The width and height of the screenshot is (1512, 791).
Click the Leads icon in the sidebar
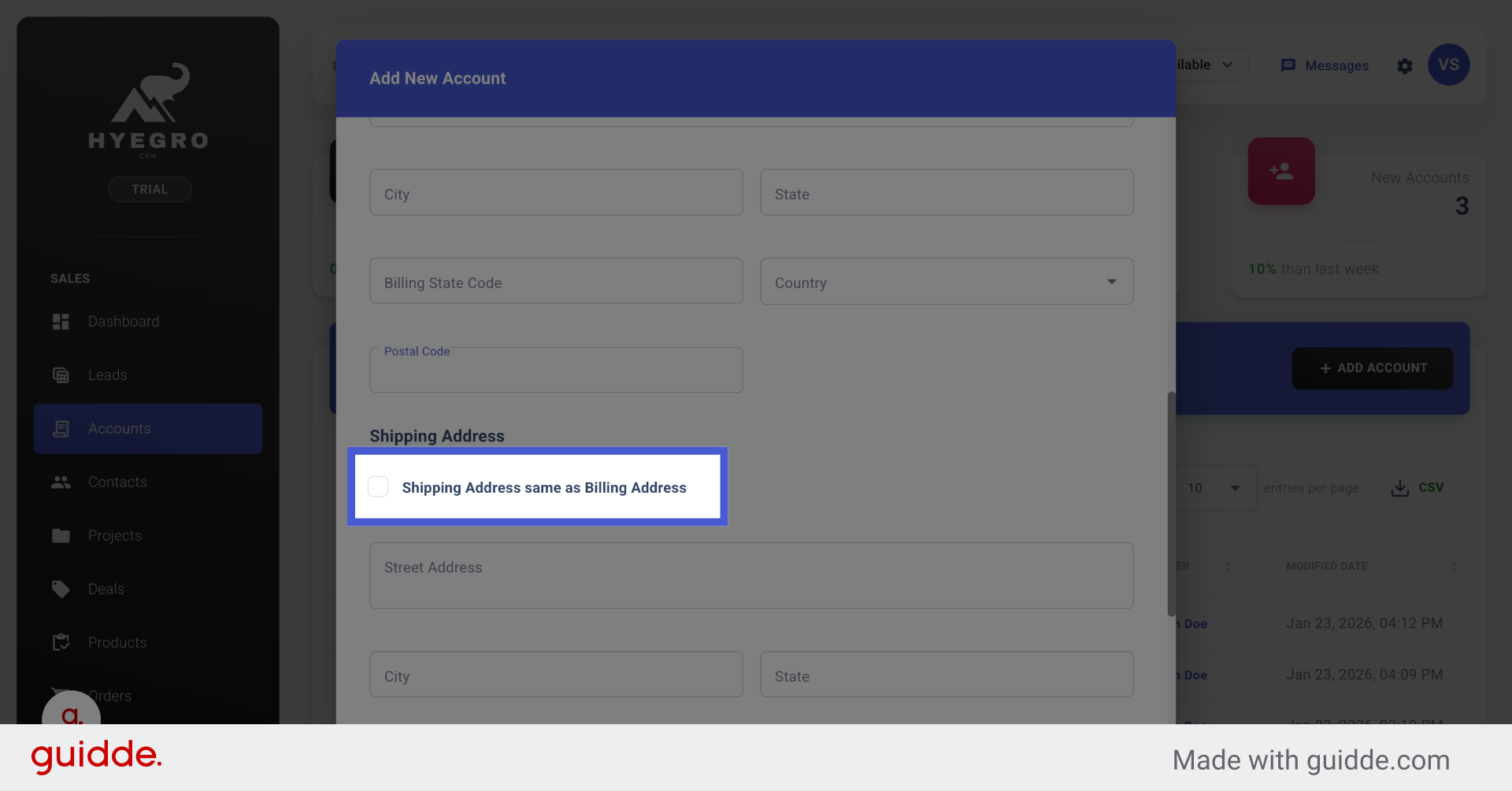tap(61, 375)
